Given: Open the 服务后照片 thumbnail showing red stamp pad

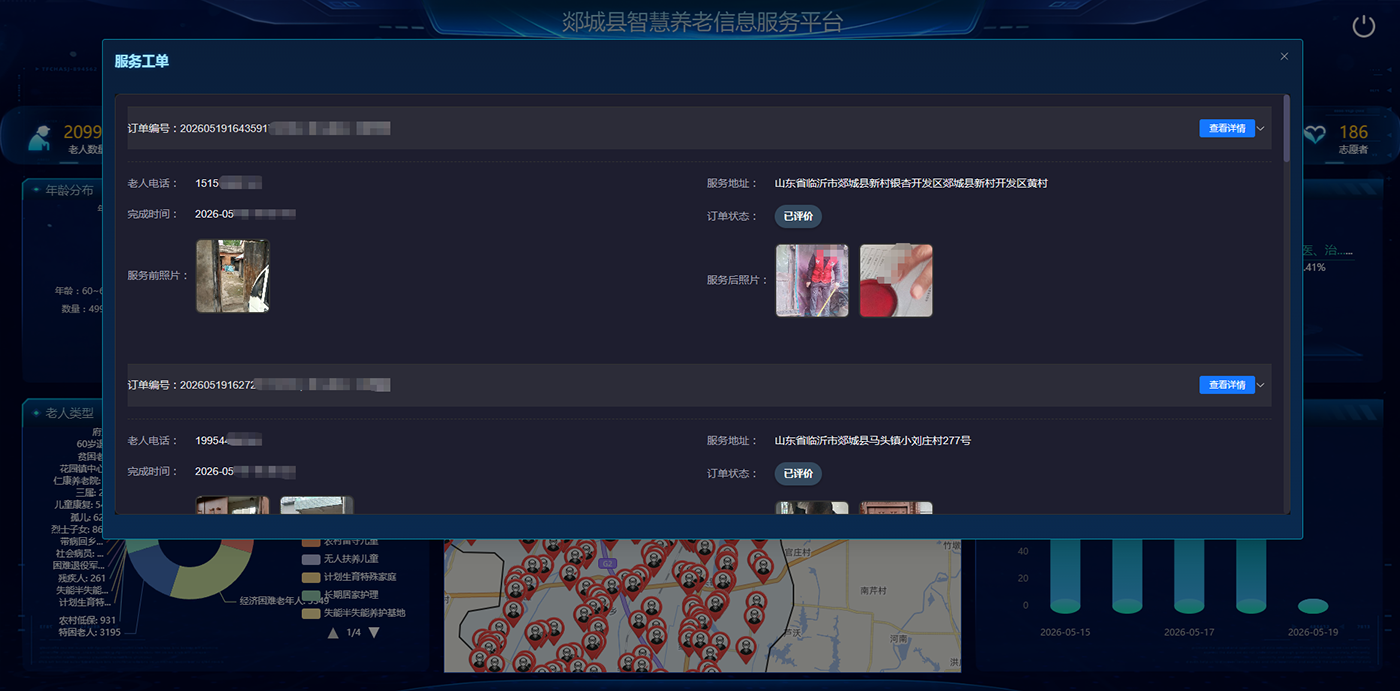Looking at the screenshot, I should click(896, 280).
